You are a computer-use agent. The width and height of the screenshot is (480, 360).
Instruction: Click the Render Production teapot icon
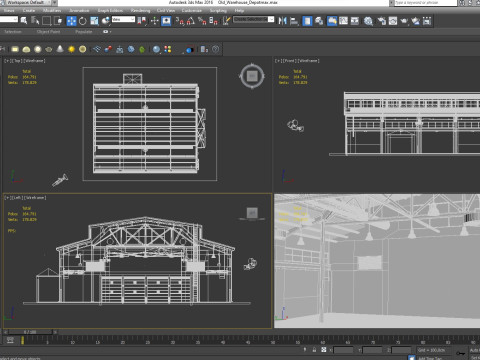coord(404,21)
